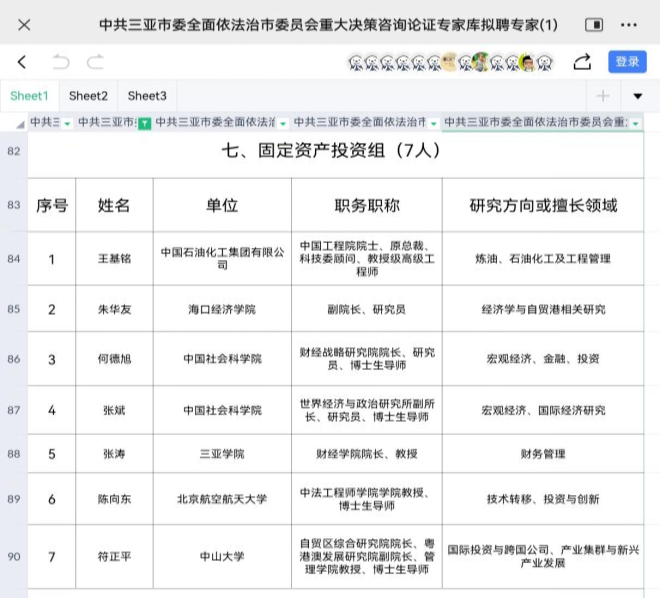Open the collaborator avatars list

click(x=450, y=62)
